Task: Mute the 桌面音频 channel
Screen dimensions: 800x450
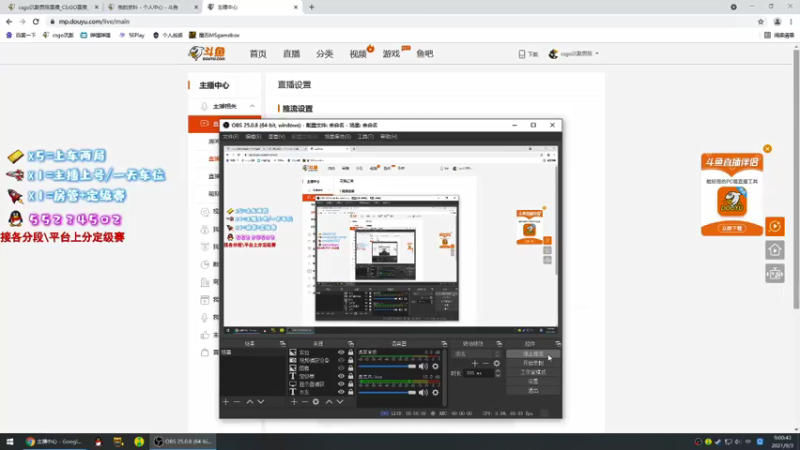Action: click(423, 366)
